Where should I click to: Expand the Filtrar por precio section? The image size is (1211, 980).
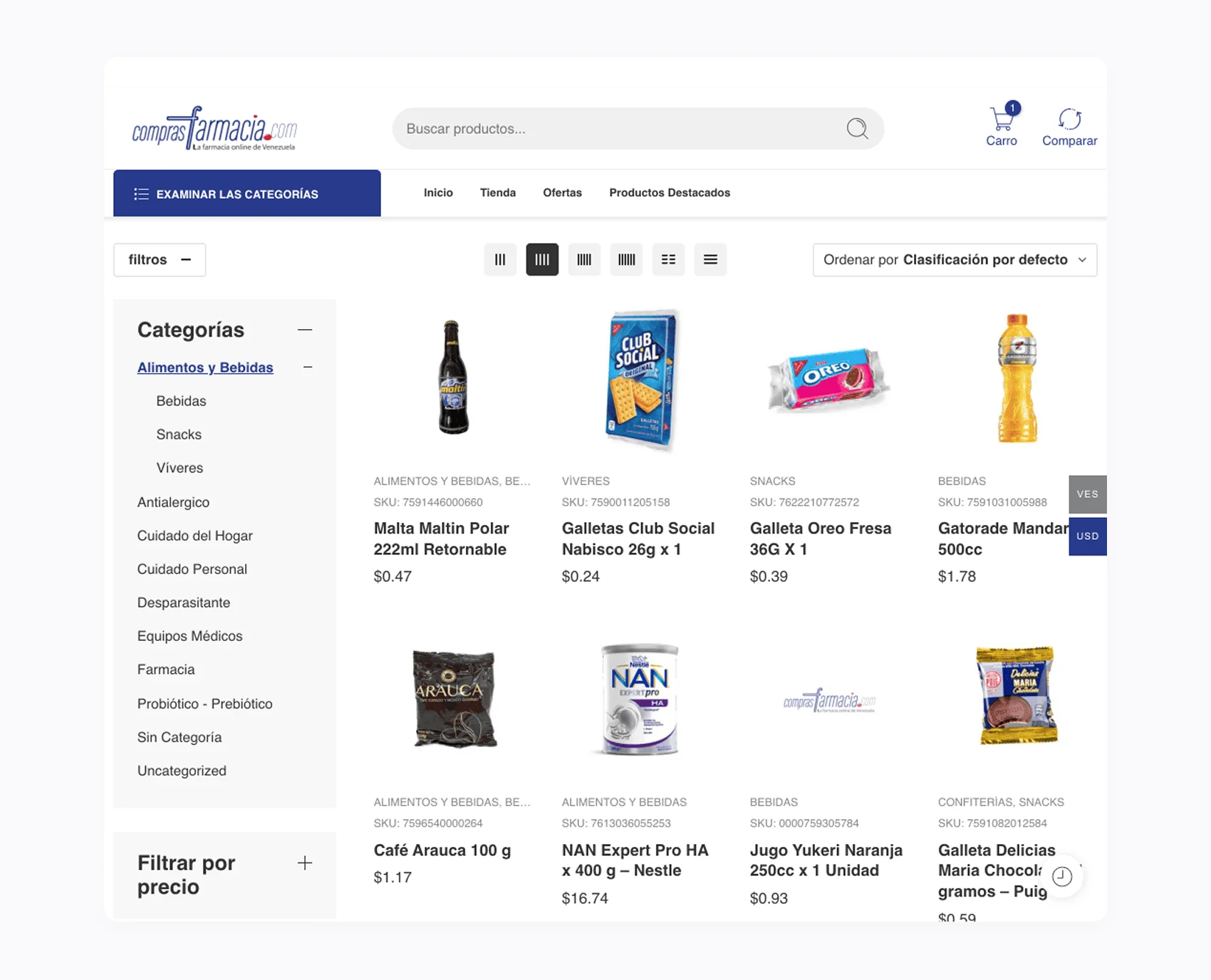coord(305,862)
